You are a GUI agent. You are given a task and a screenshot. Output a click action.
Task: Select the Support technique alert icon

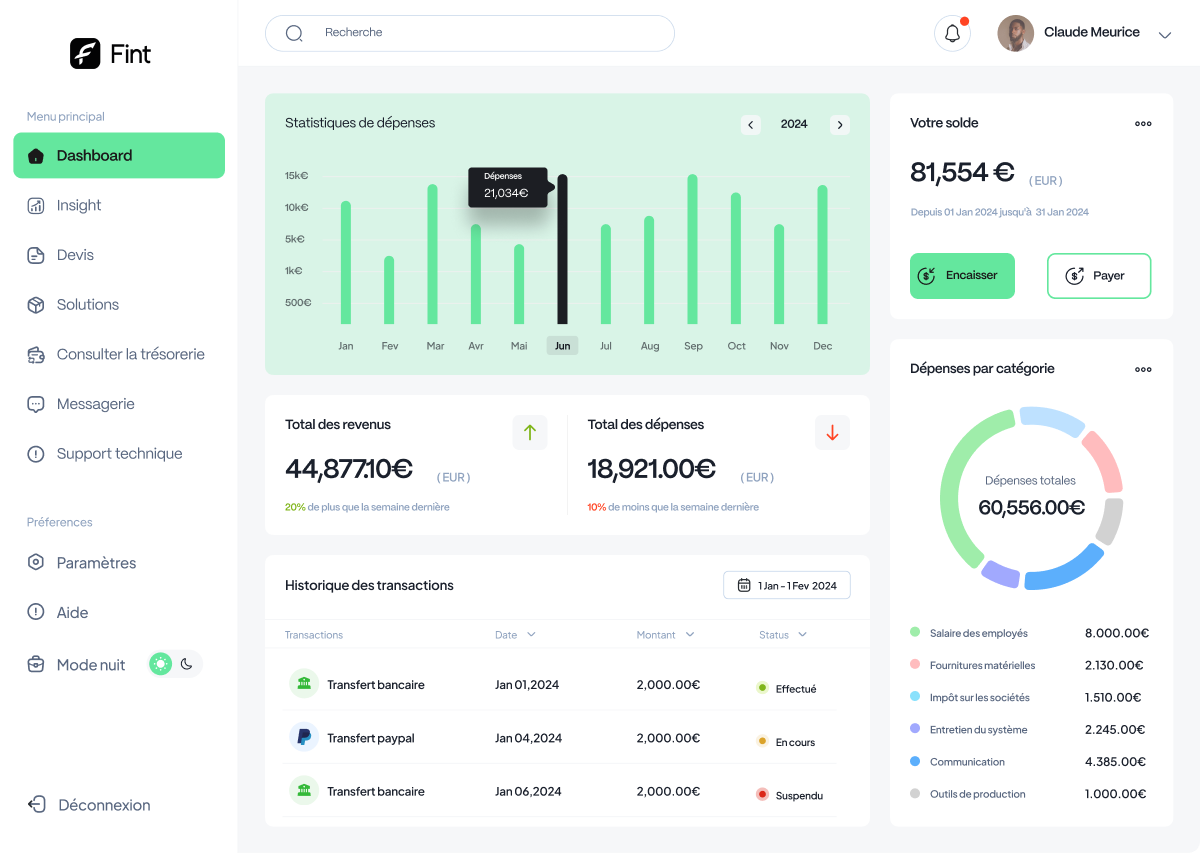36,454
